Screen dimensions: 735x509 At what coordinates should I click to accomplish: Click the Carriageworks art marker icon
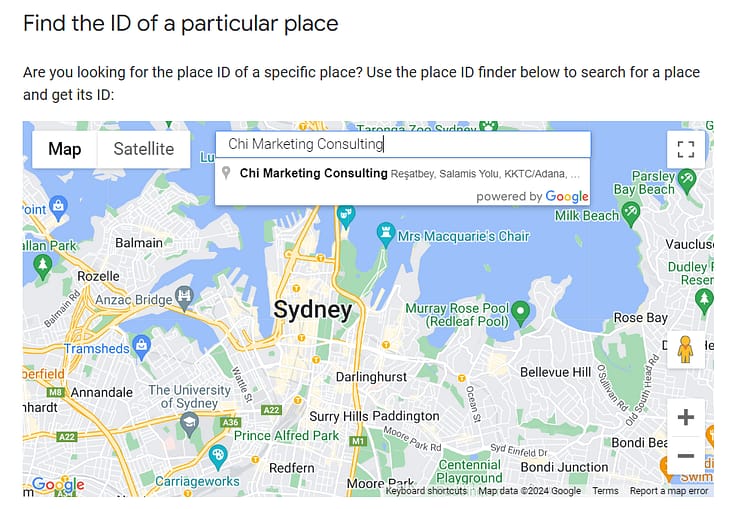point(218,457)
